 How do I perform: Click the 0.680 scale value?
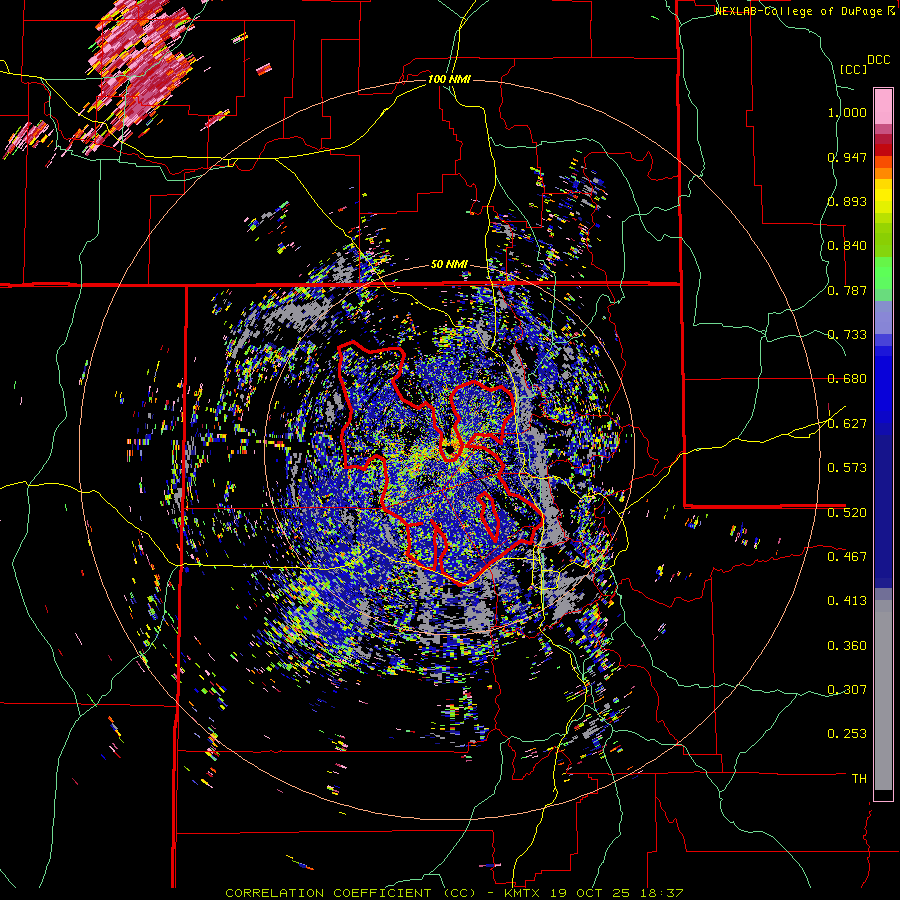(847, 379)
